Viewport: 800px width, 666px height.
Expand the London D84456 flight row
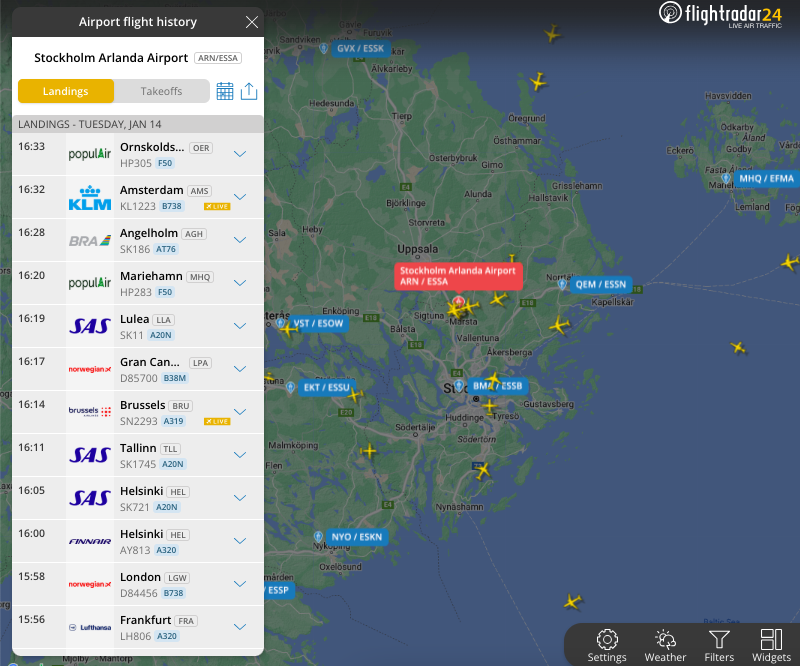click(x=240, y=584)
